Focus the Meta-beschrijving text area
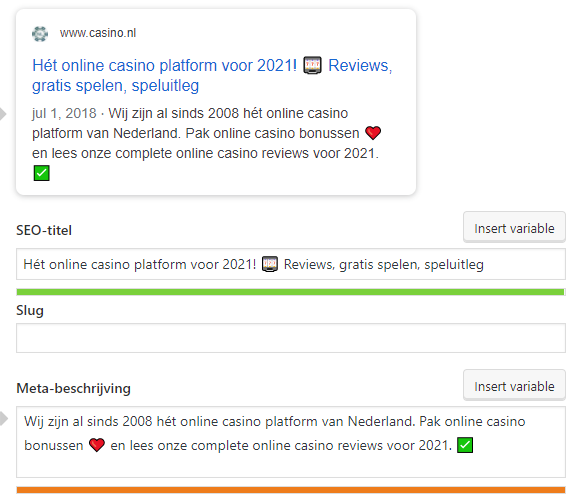 [x=291, y=442]
